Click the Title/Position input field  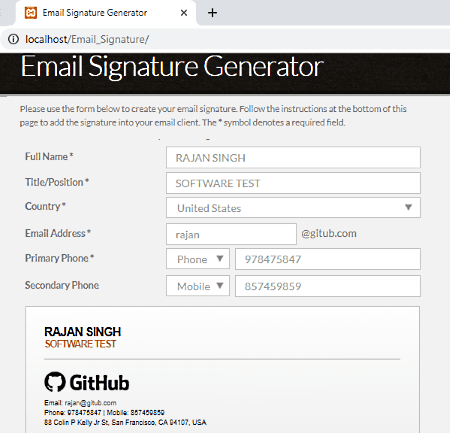293,183
